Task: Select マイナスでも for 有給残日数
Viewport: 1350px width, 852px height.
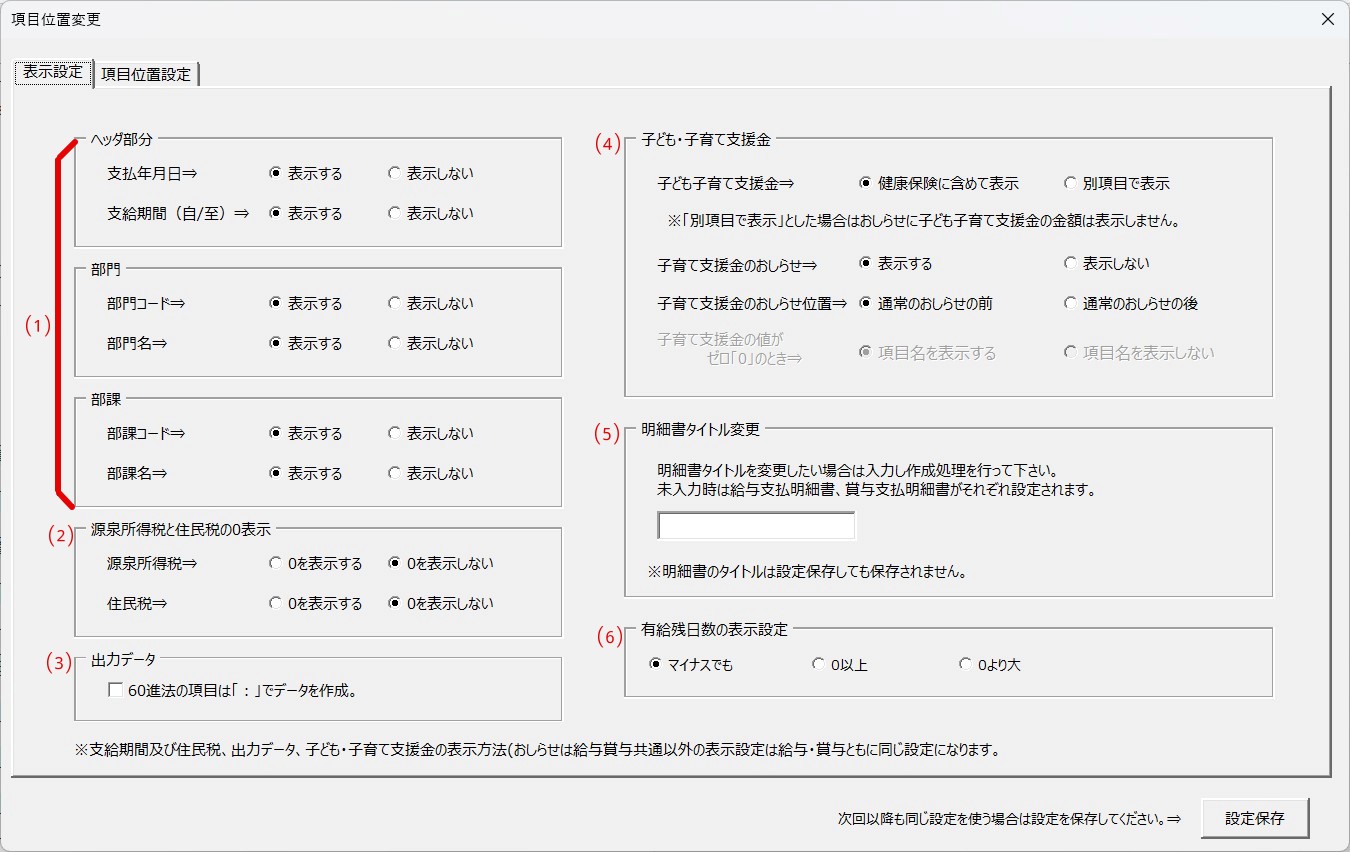Action: pos(691,664)
